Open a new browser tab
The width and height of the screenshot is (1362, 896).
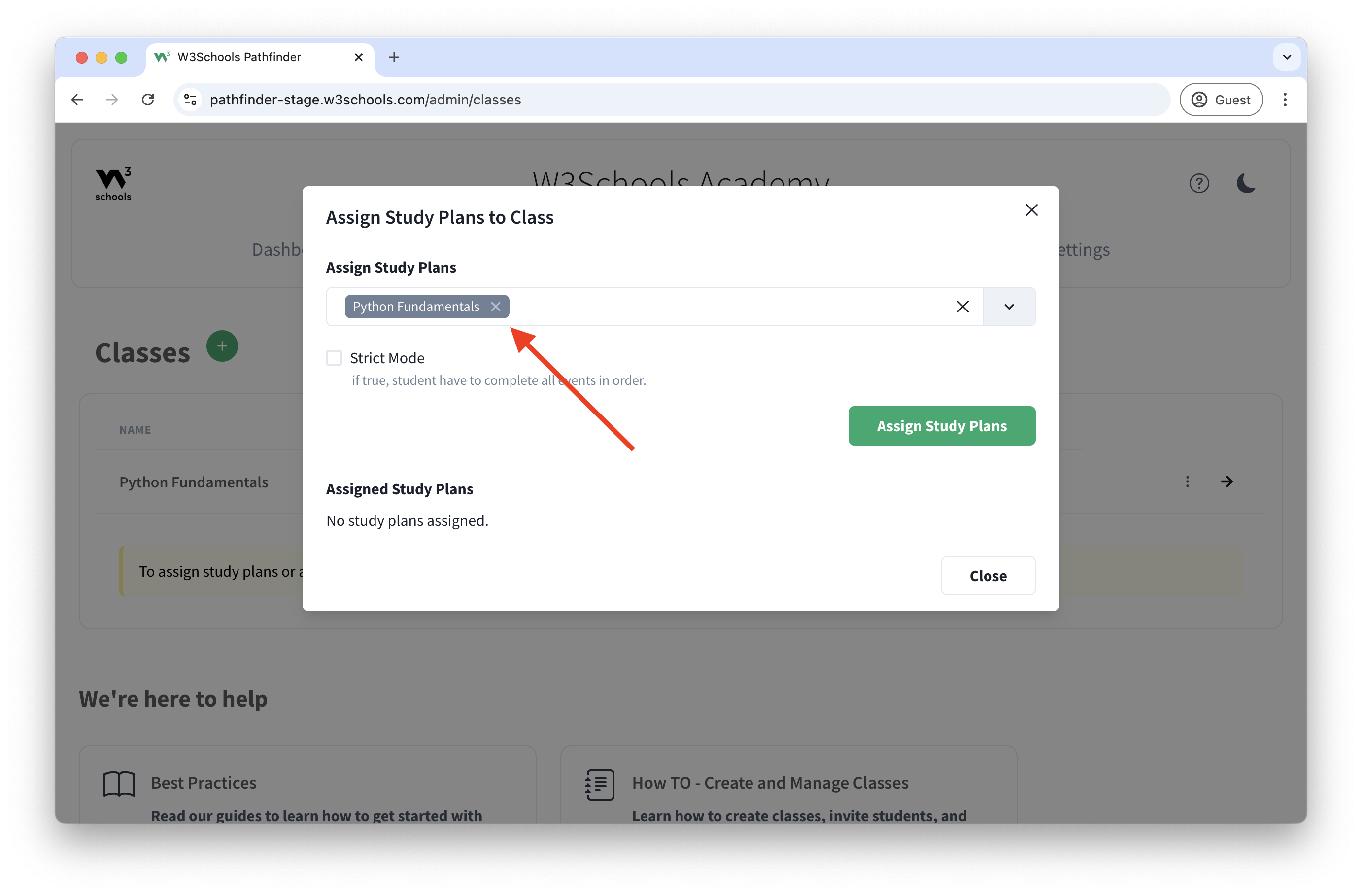click(394, 57)
